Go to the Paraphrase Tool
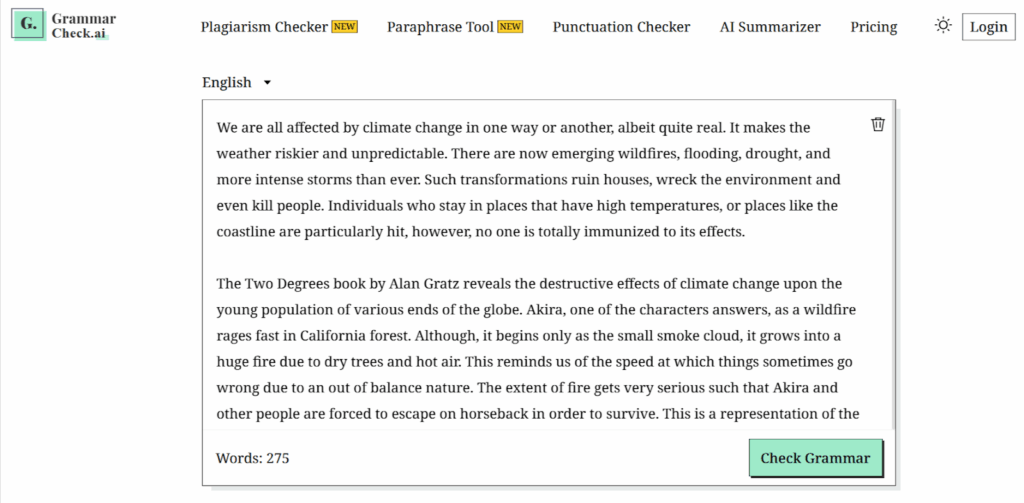The width and height of the screenshot is (1024, 503). pos(440,27)
